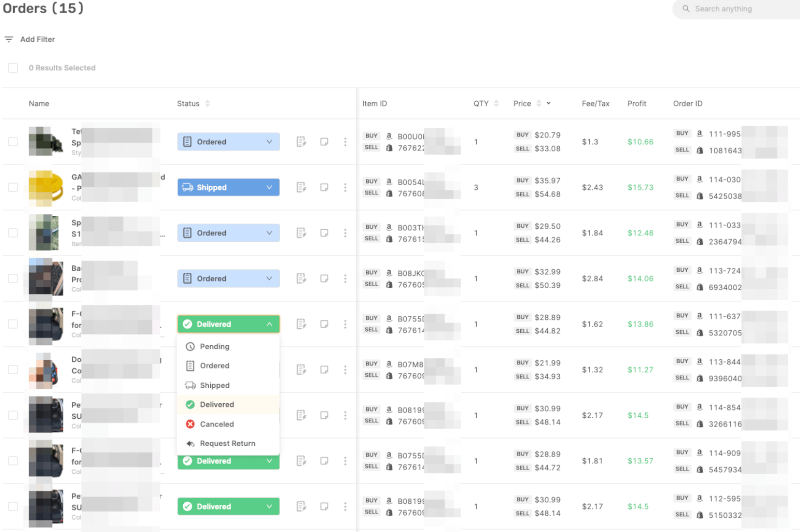Sort orders by the QTY column arrows
This screenshot has width=800, height=532.
499,104
